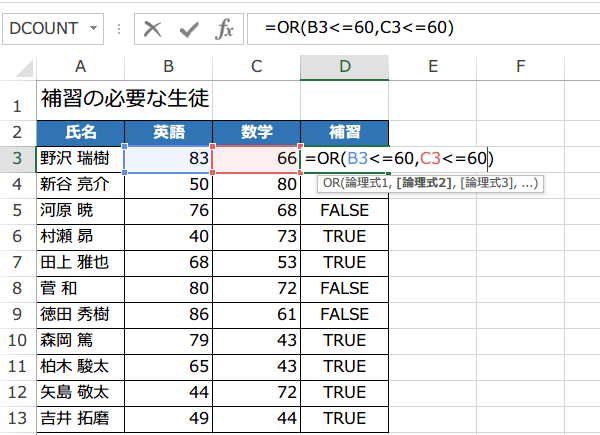Screen dimensions: 600x435
Task: Click the FALSE result for 河原 暁
Action: pyautogui.click(x=344, y=210)
